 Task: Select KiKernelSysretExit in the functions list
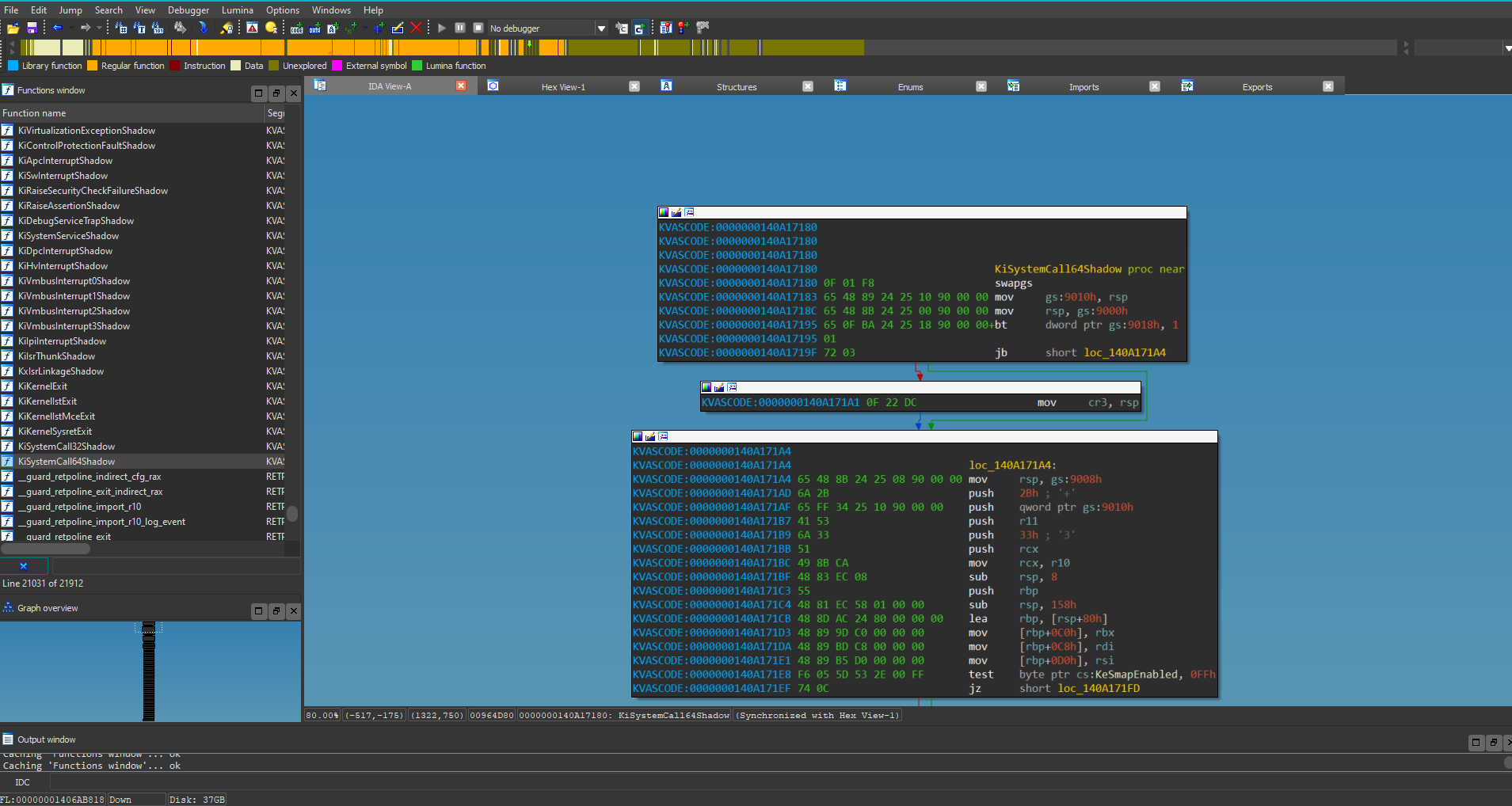pyautogui.click(x=55, y=432)
